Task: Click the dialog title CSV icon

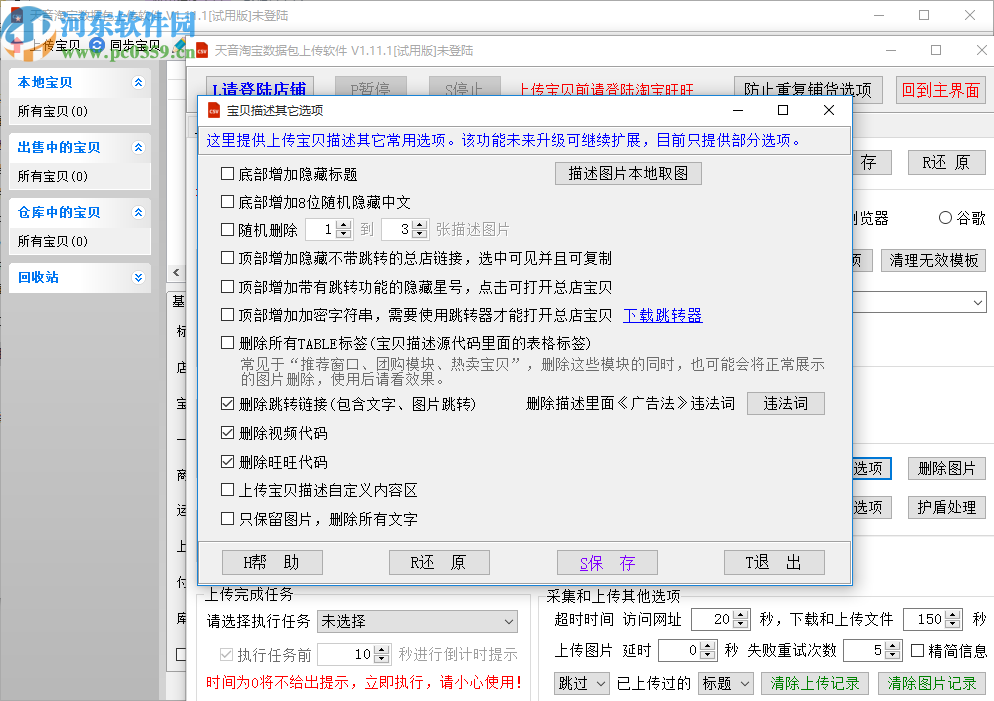Action: point(214,111)
